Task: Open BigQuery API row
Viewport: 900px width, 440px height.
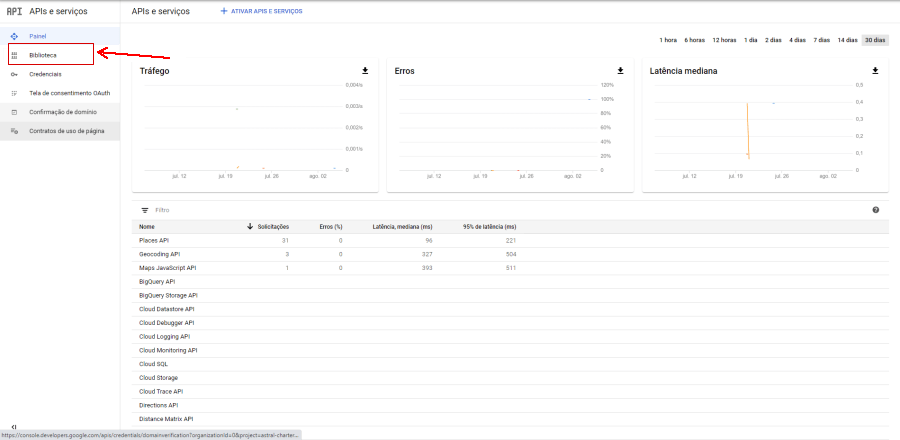Action: [x=510, y=282]
